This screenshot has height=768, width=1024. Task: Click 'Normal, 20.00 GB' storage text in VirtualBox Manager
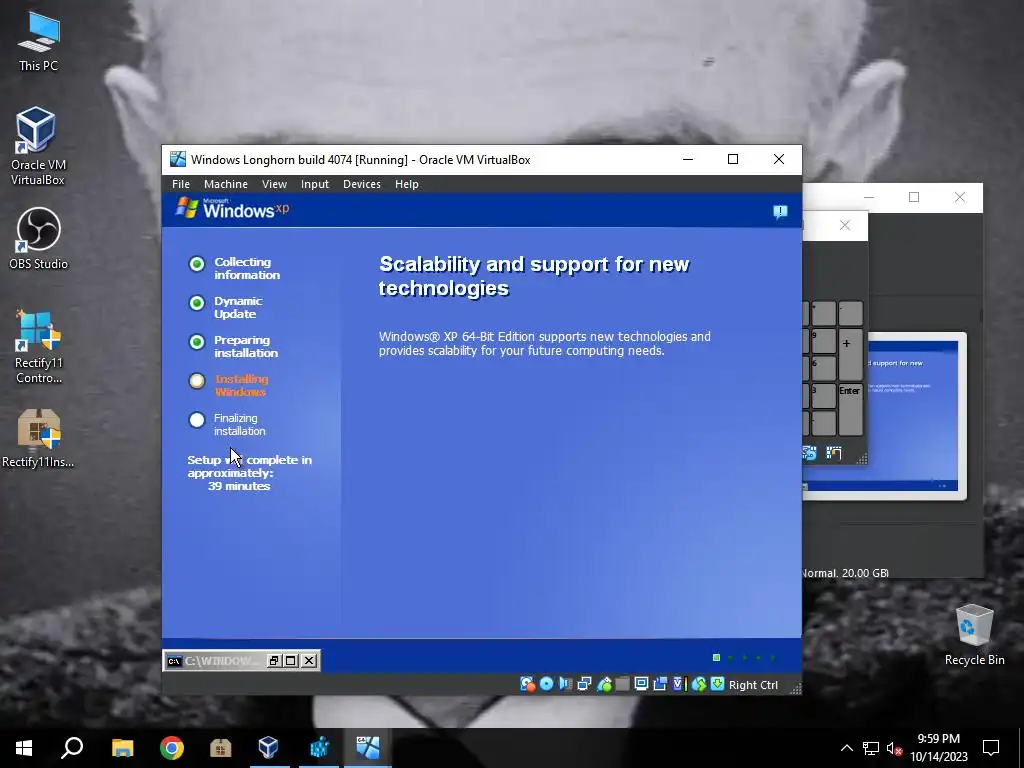[x=844, y=573]
